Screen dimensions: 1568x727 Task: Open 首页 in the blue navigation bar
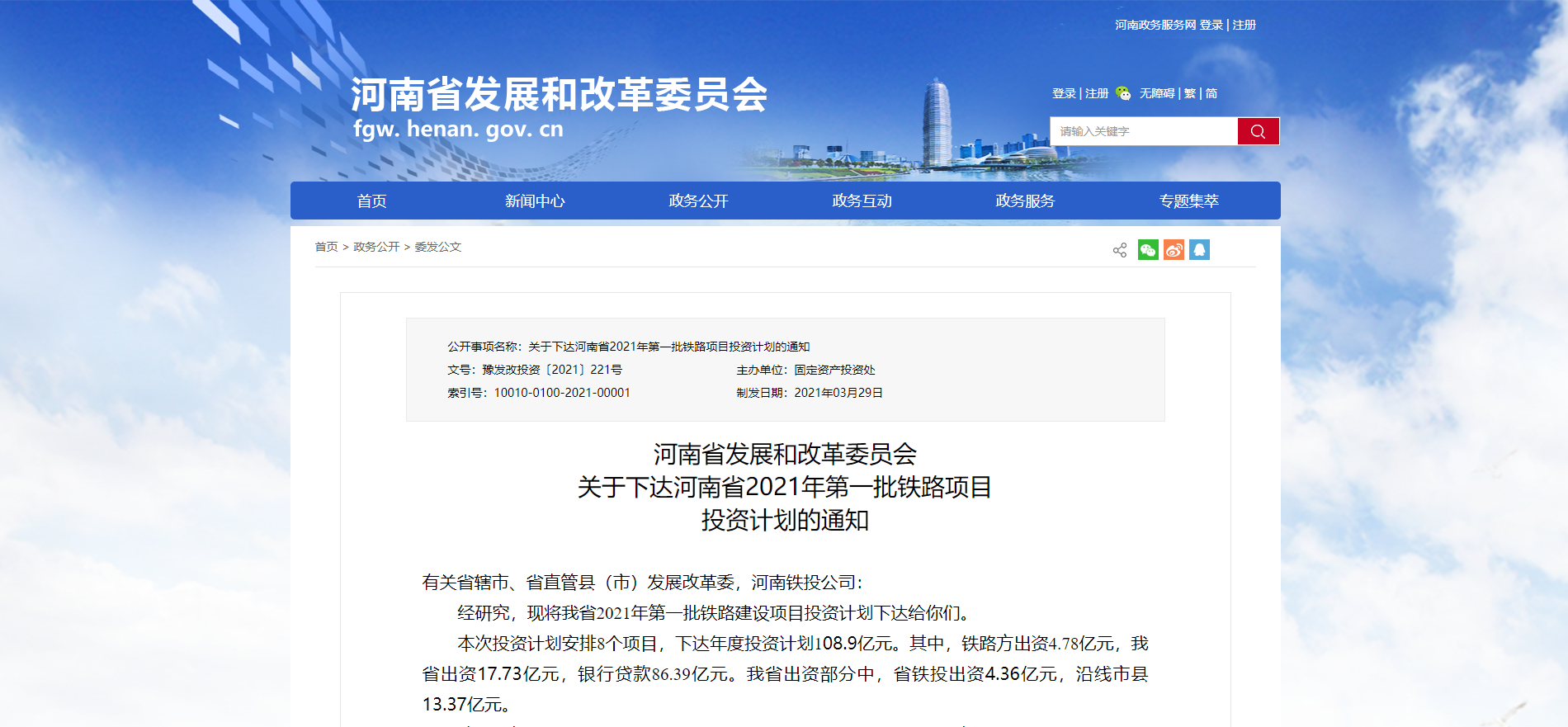[371, 201]
